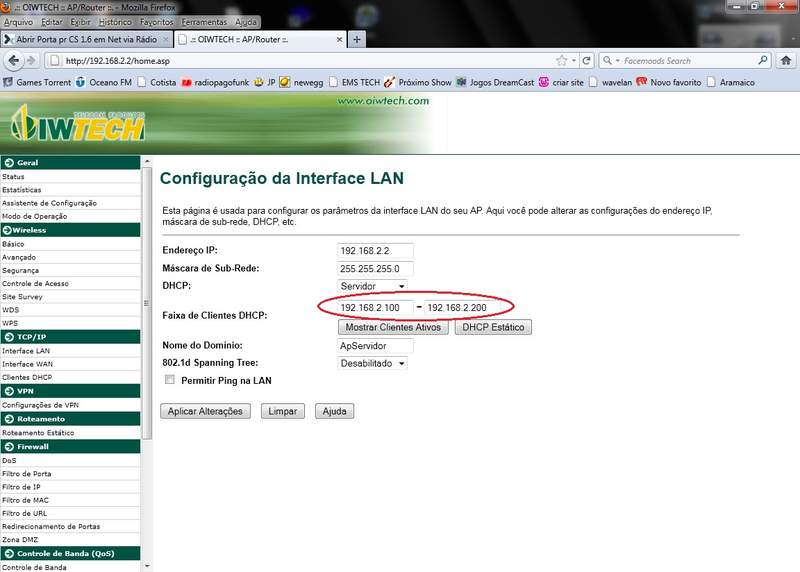Enable Permitir Ping na LAN checkbox
Viewport: 800px width, 572px height.
[170, 380]
